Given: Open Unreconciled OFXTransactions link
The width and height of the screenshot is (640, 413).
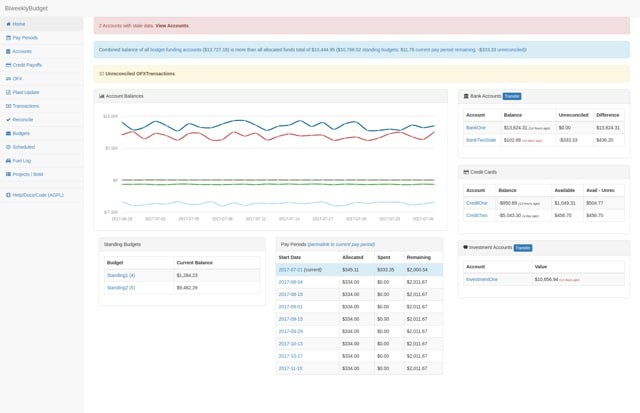Looking at the screenshot, I should click(x=140, y=74).
